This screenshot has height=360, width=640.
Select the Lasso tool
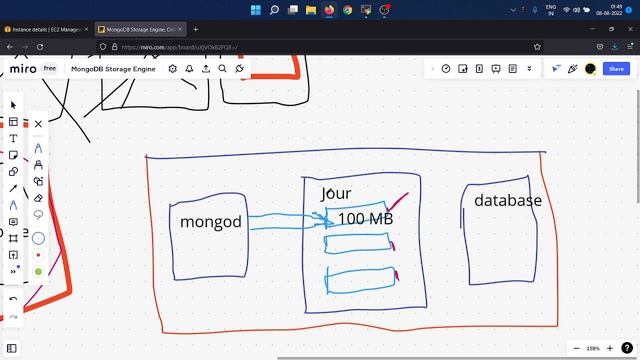pos(38,214)
